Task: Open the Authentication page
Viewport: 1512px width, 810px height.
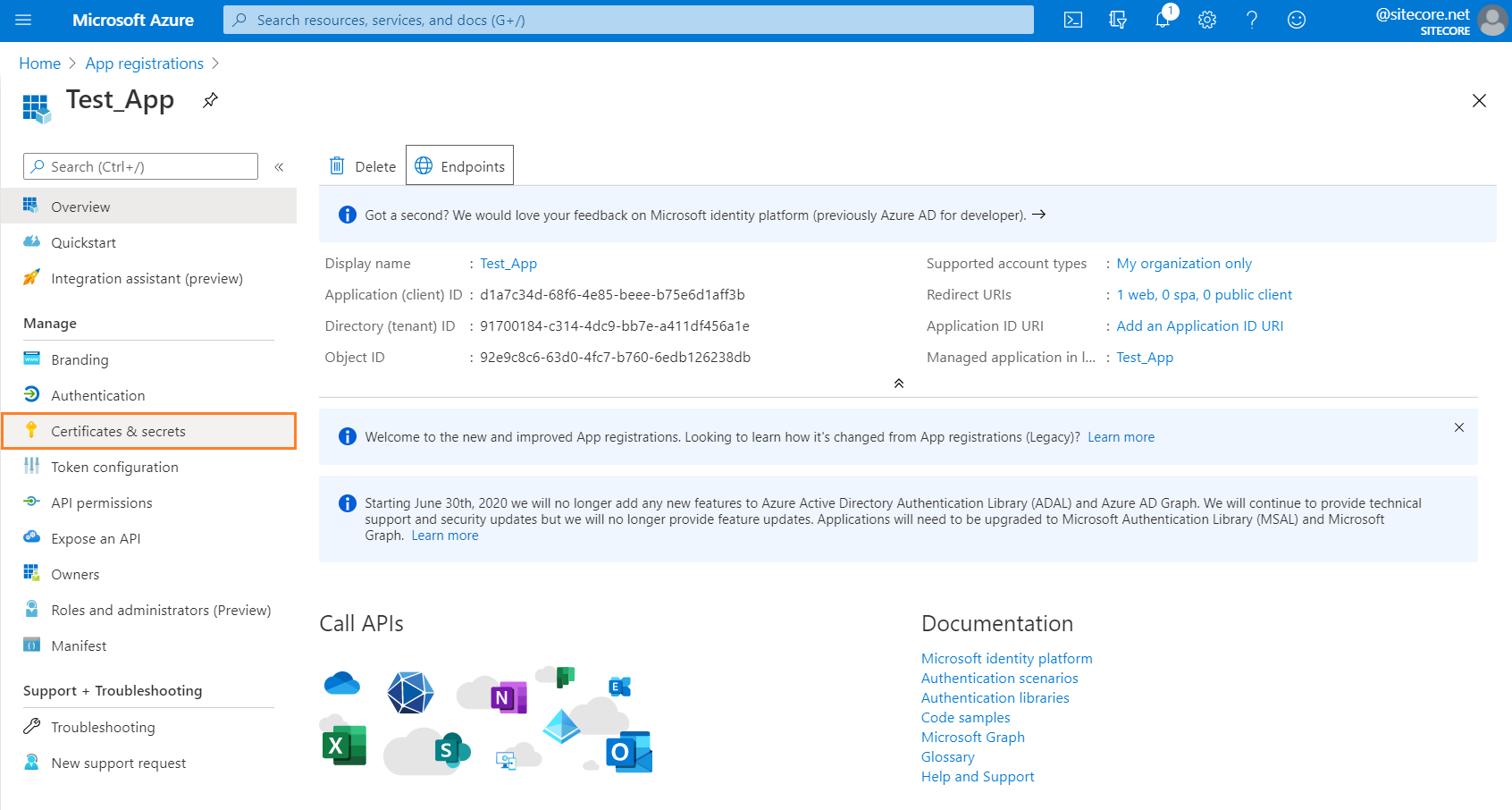Action: point(148,395)
